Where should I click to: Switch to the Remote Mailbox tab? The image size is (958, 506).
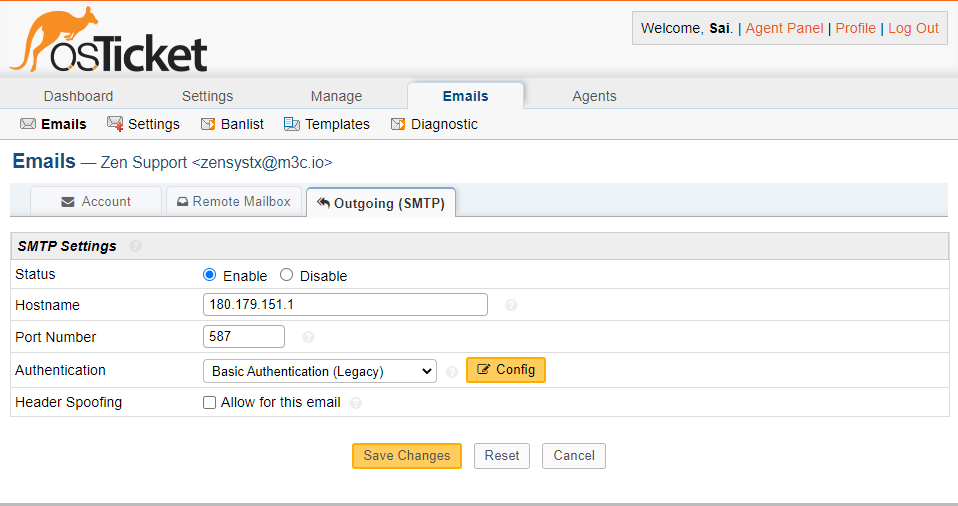click(x=233, y=201)
